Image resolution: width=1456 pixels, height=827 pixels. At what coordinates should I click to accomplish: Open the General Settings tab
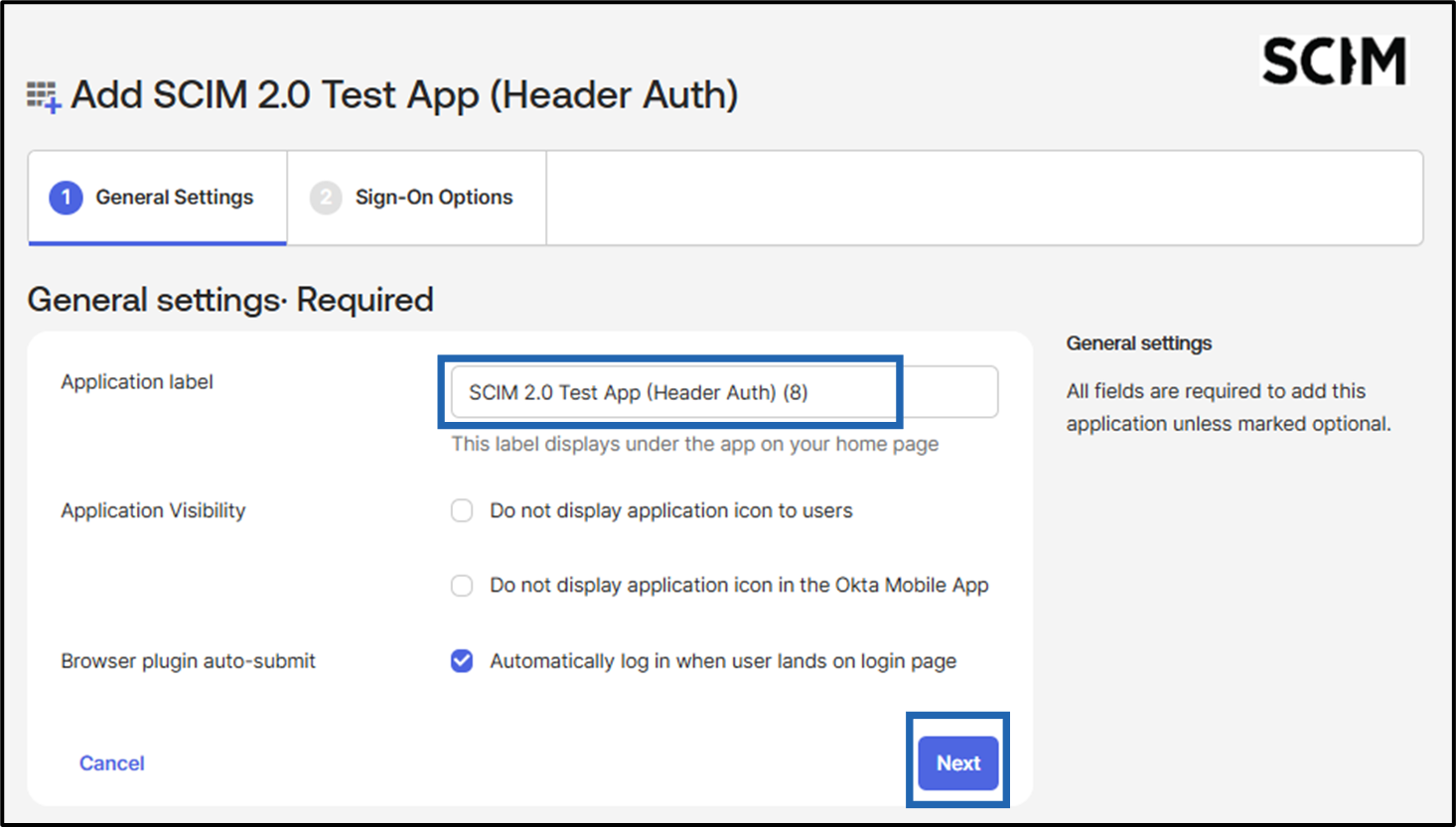click(158, 198)
